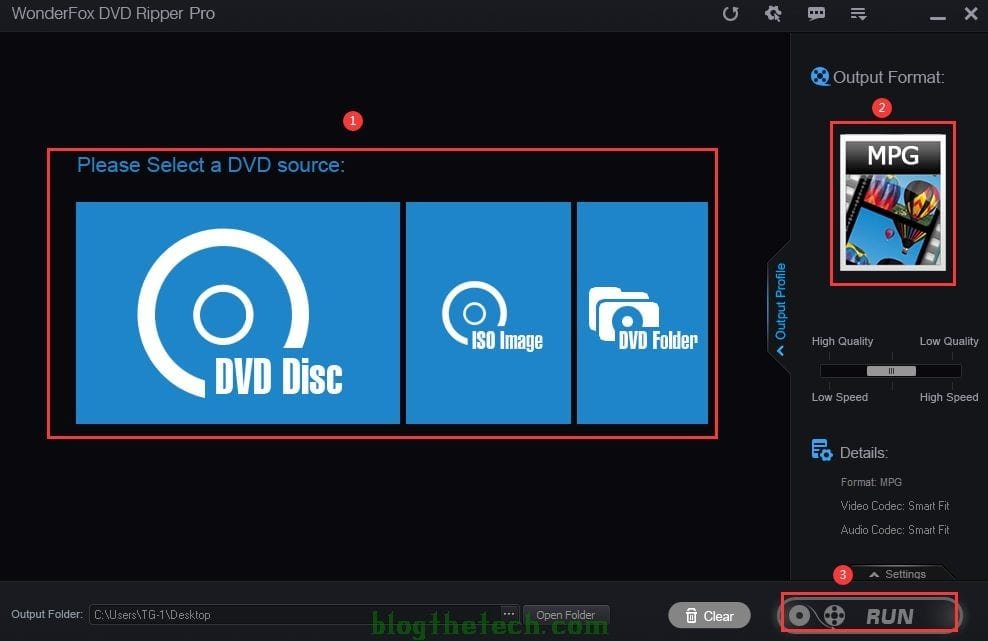Image resolution: width=988 pixels, height=641 pixels.
Task: Open the gear settings icon in title bar
Action: pyautogui.click(x=773, y=14)
